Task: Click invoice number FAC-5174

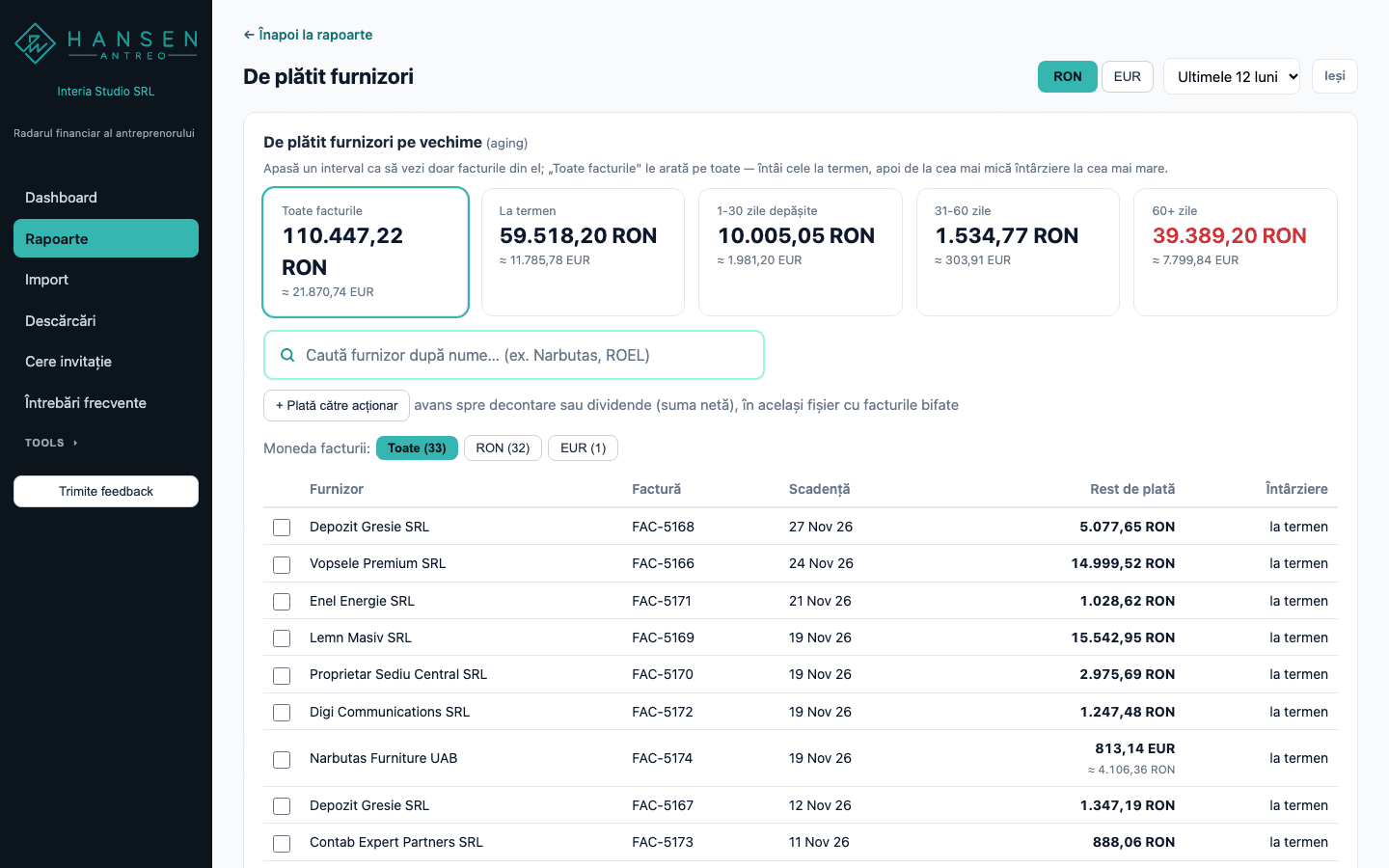Action: pyautogui.click(x=663, y=758)
